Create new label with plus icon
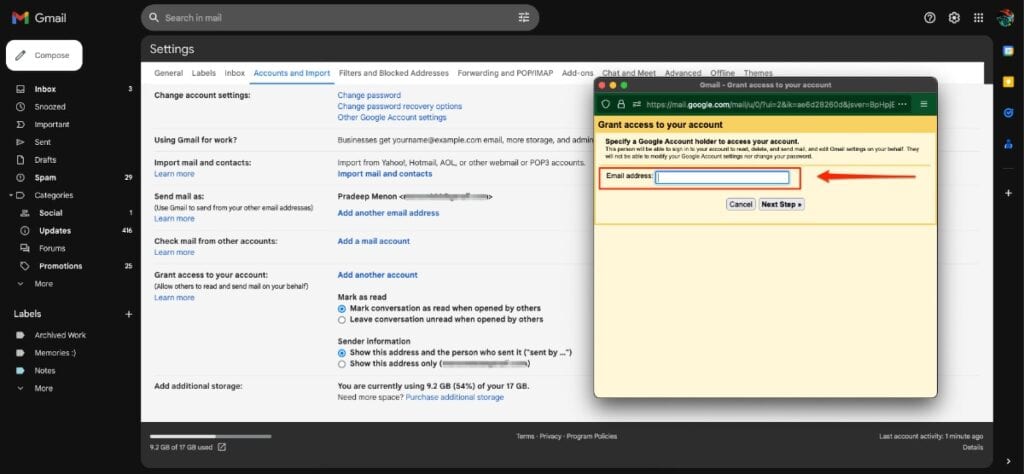This screenshot has height=474, width=1024. (129, 314)
